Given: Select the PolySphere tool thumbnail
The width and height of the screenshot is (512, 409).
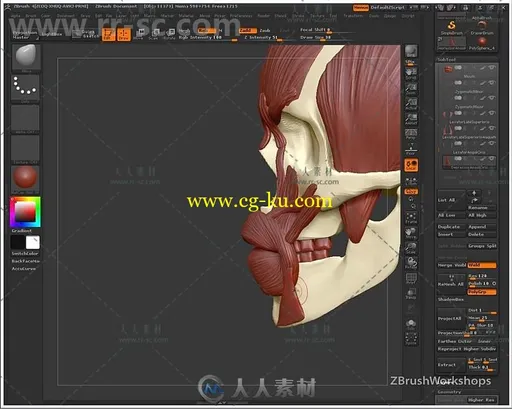Looking at the screenshot, I should 482,43.
